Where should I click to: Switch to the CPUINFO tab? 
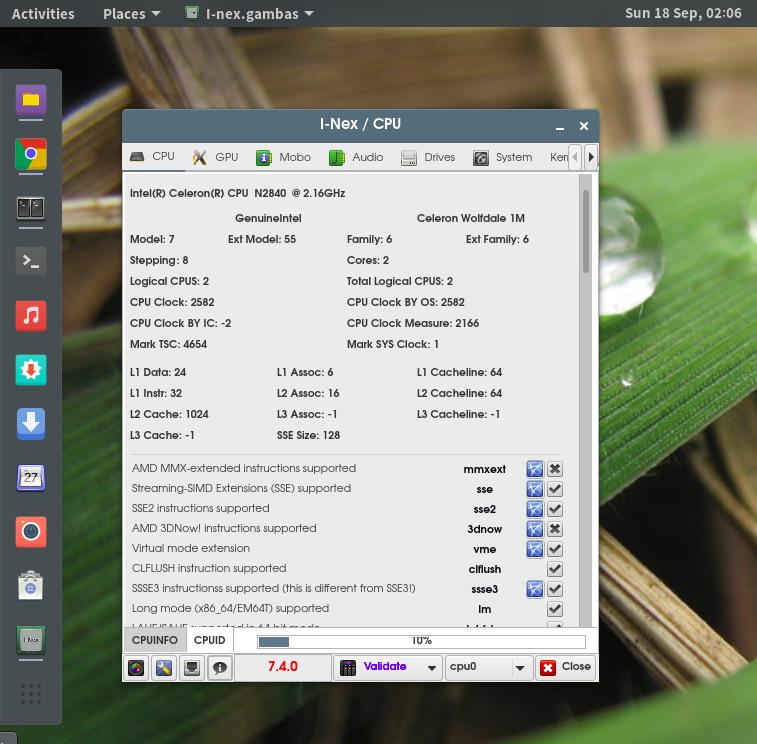click(155, 640)
